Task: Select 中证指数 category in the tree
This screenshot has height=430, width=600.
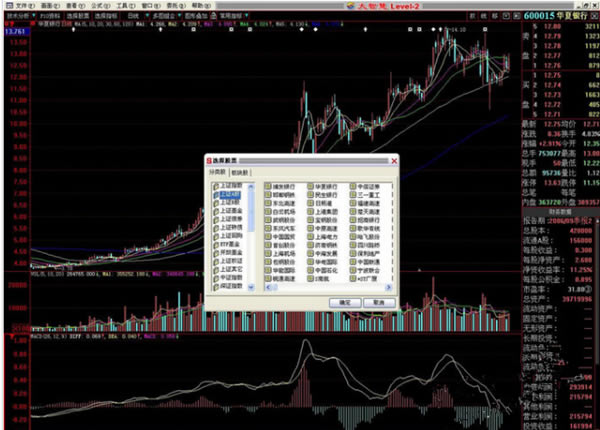Action: [x=228, y=278]
